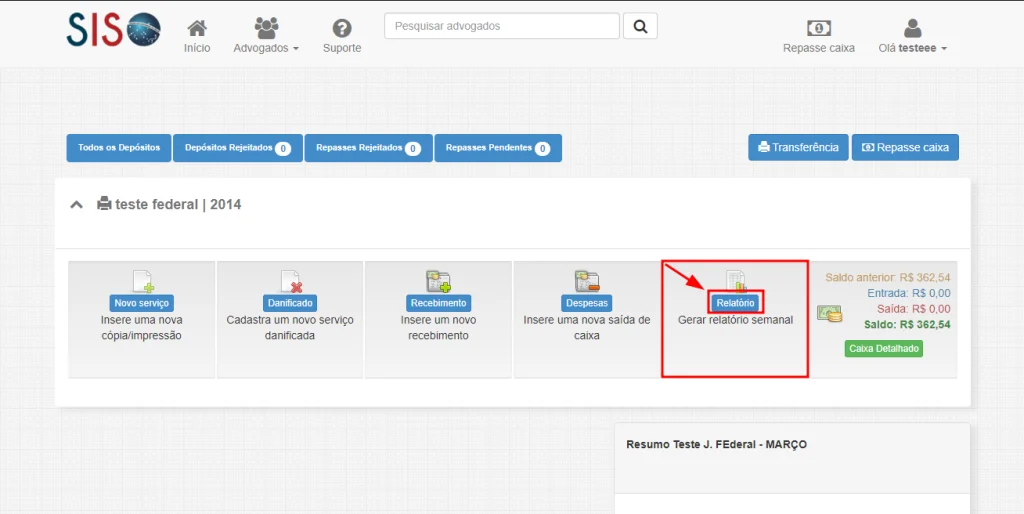Focus the Pesquisar advogados search field

502,26
